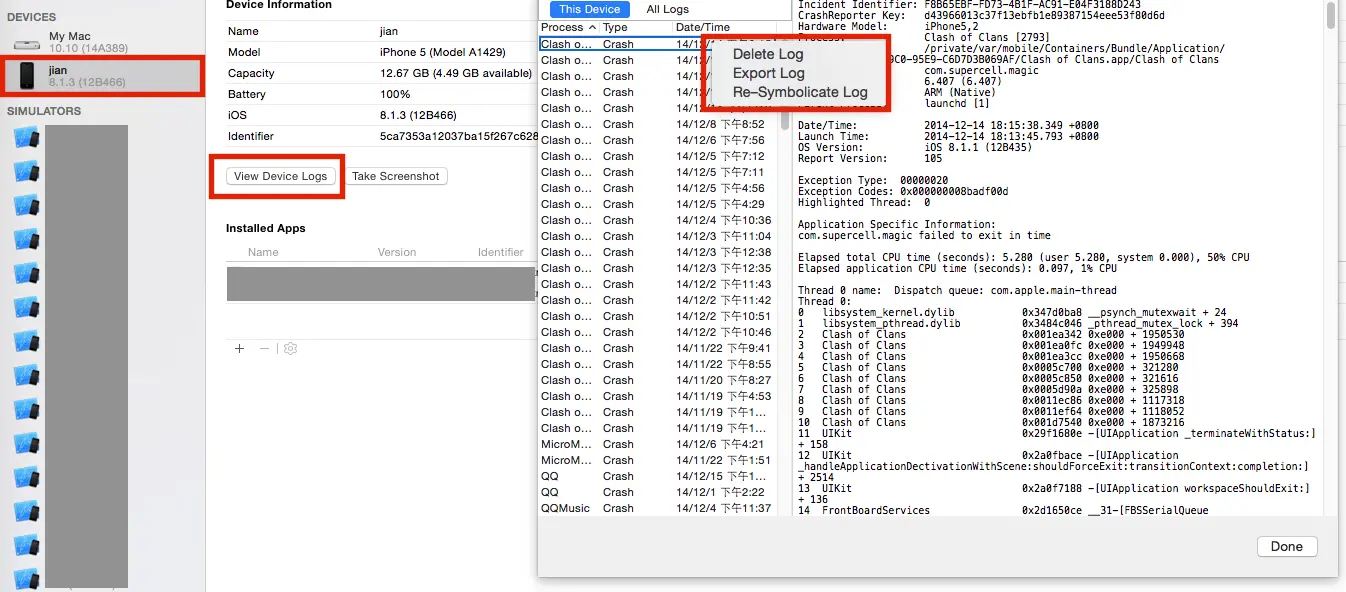Select crash log dated 14/12/3 下午12:38
Image resolution: width=1346 pixels, height=592 pixels.
pos(658,252)
